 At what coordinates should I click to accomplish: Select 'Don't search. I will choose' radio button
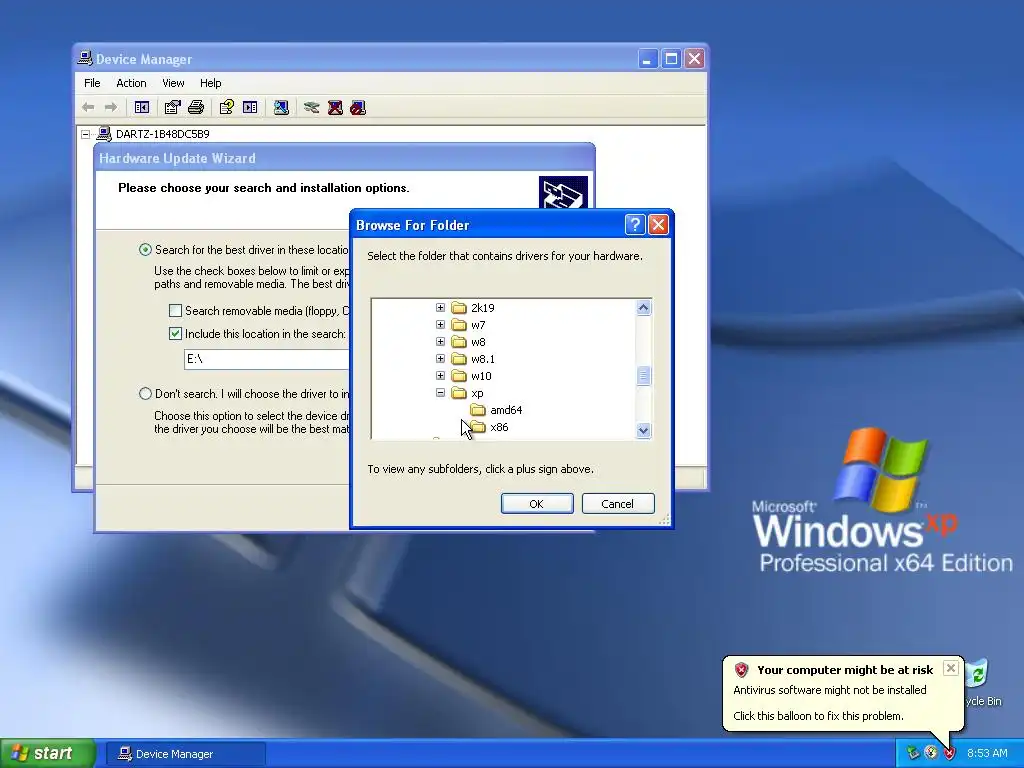click(145, 394)
